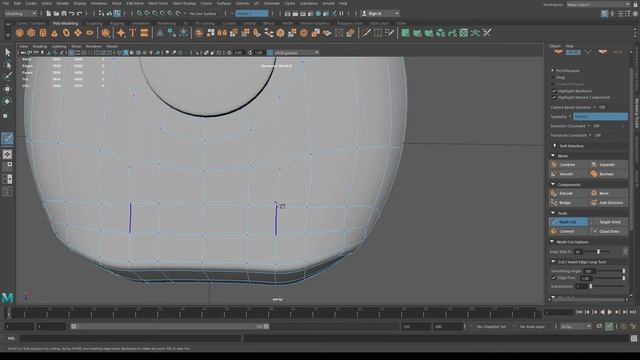640x360 pixels.
Task: Click the Scale tool in toolbox
Action: click(x=7, y=116)
